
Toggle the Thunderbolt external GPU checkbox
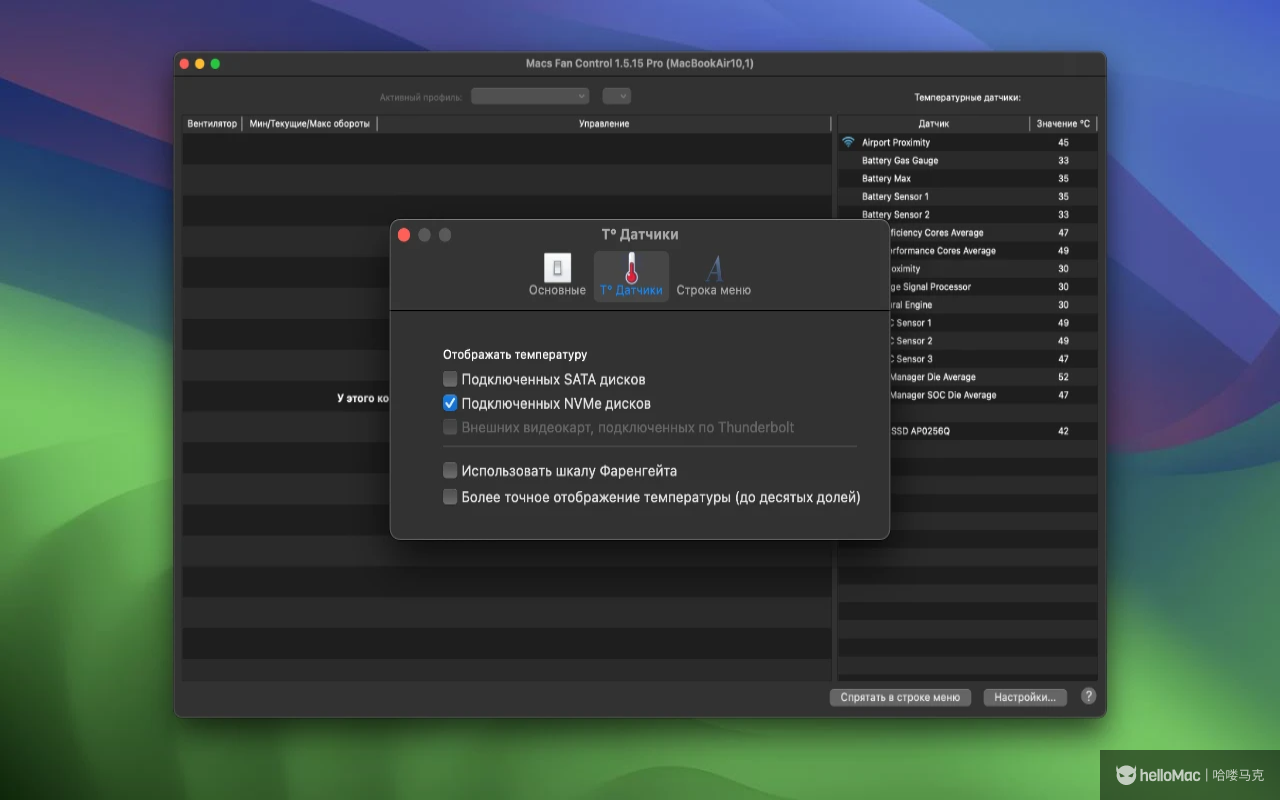(x=450, y=427)
